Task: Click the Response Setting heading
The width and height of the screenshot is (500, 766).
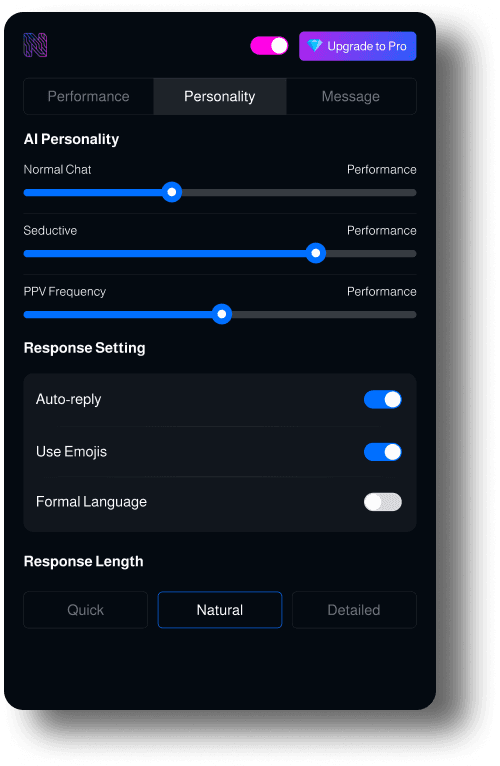Action: [85, 348]
